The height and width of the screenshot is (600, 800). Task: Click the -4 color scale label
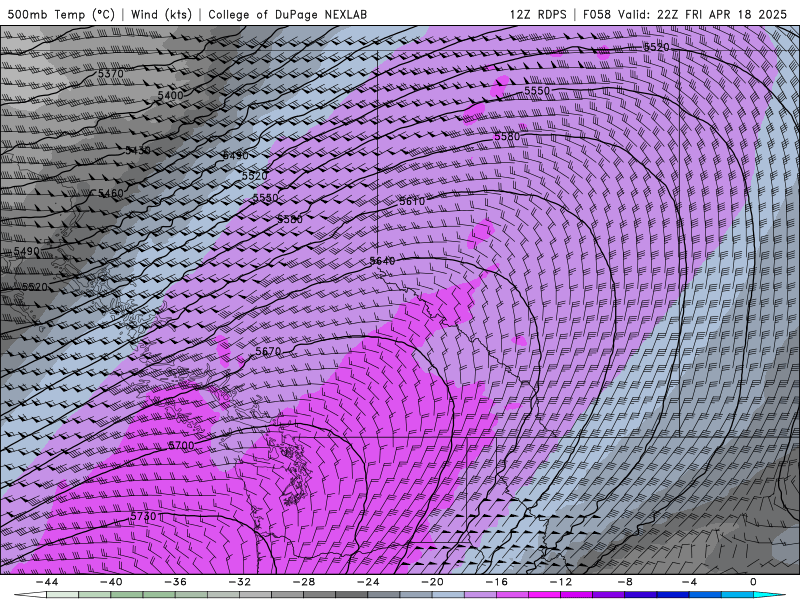pyautogui.click(x=689, y=582)
